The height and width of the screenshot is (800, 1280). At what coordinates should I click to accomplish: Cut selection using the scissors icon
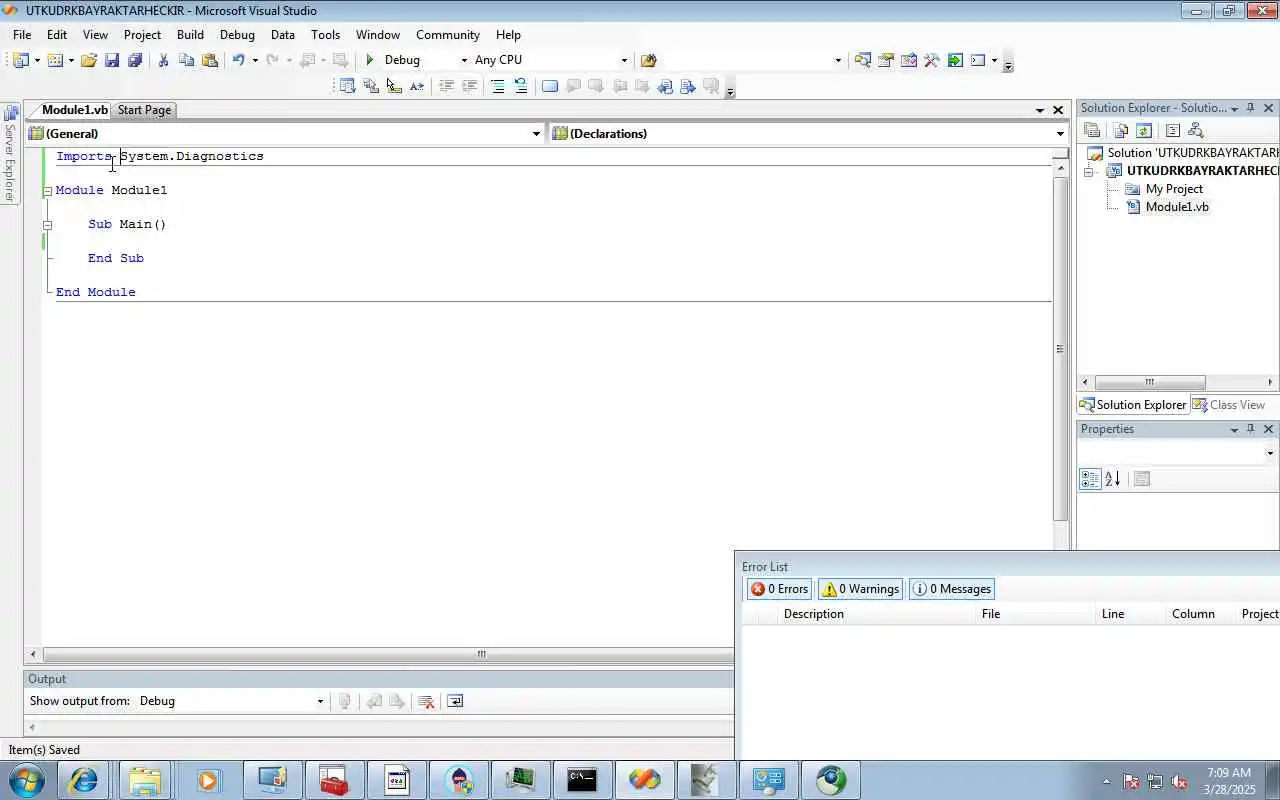(163, 60)
